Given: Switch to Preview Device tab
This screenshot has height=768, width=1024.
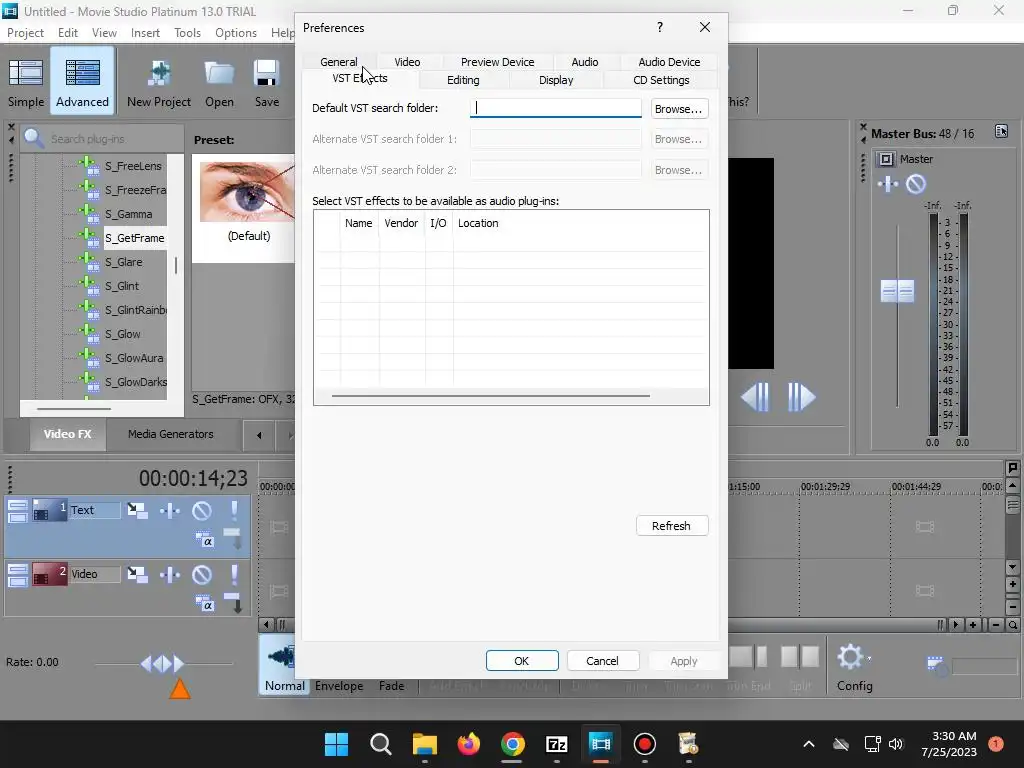Looking at the screenshot, I should click(497, 62).
